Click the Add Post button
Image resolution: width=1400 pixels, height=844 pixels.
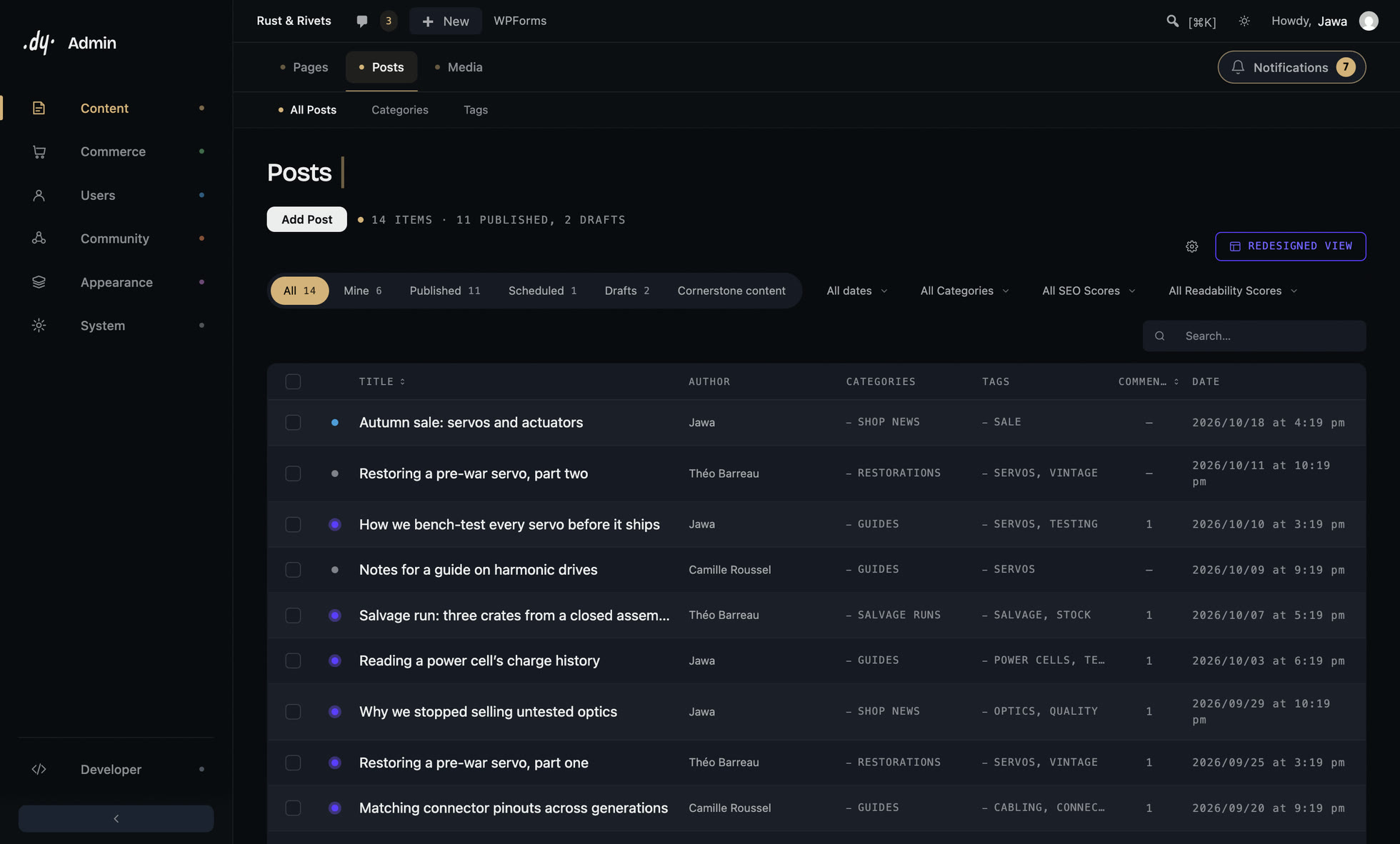[306, 219]
